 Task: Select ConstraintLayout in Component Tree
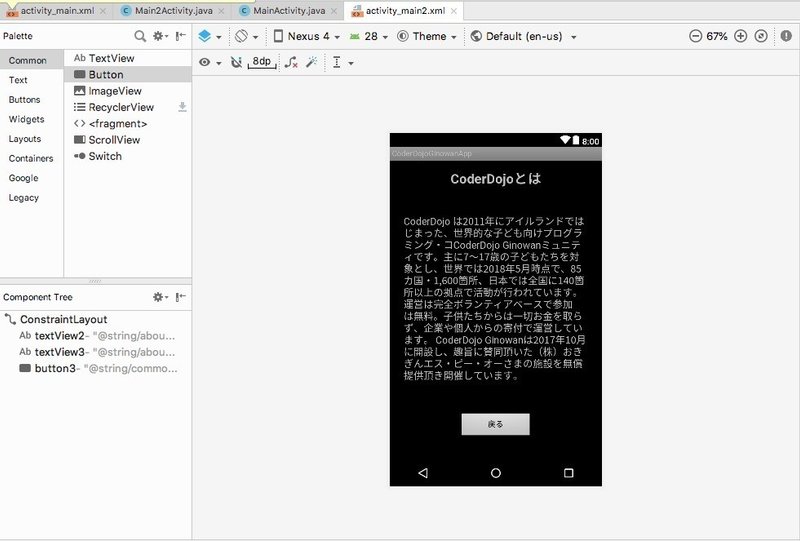point(96,319)
